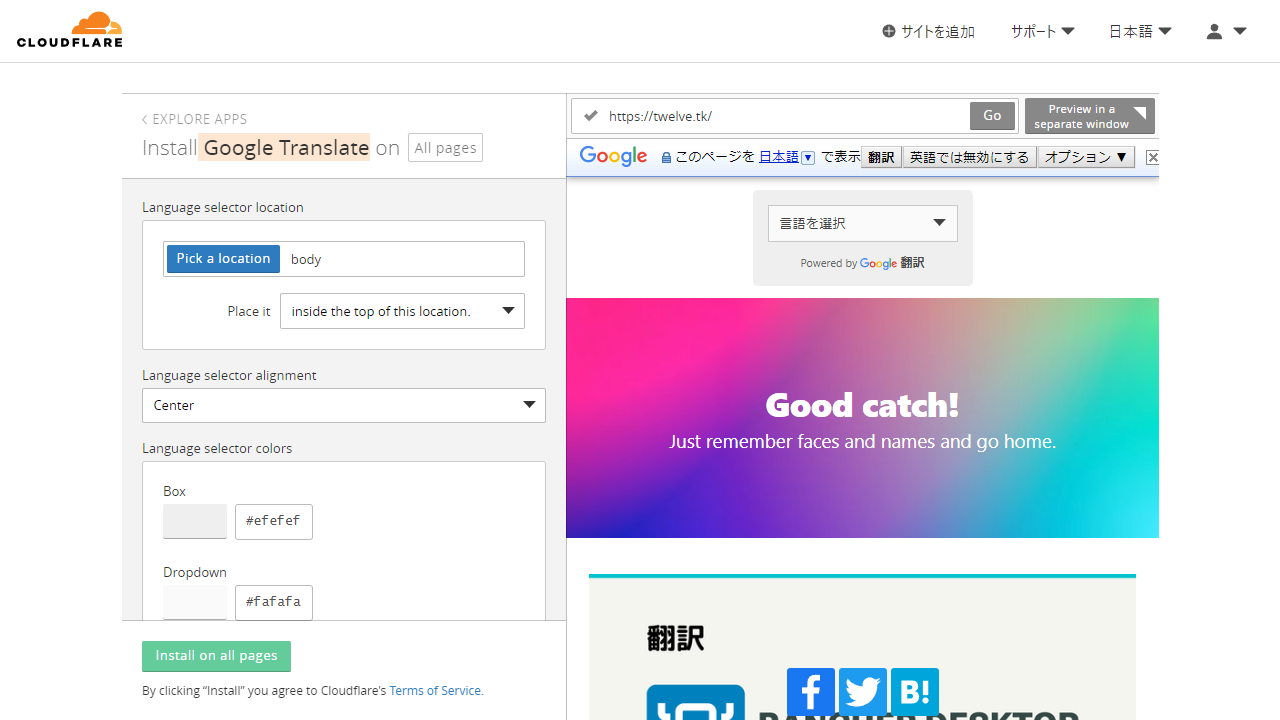This screenshot has height=720, width=1280.
Task: Expand the 'Place it' position dropdown
Action: point(402,311)
